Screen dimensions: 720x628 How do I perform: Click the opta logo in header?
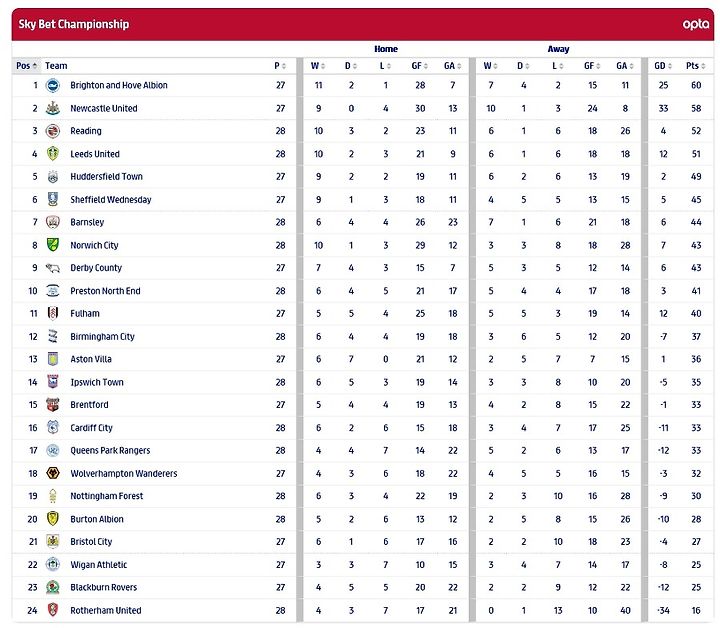pyautogui.click(x=695, y=24)
